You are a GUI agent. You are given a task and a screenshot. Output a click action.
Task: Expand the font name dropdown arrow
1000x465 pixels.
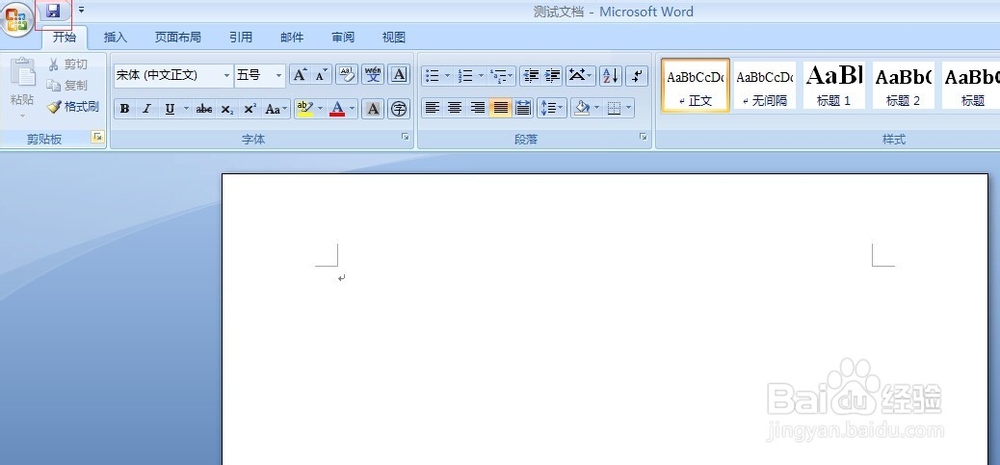point(226,76)
